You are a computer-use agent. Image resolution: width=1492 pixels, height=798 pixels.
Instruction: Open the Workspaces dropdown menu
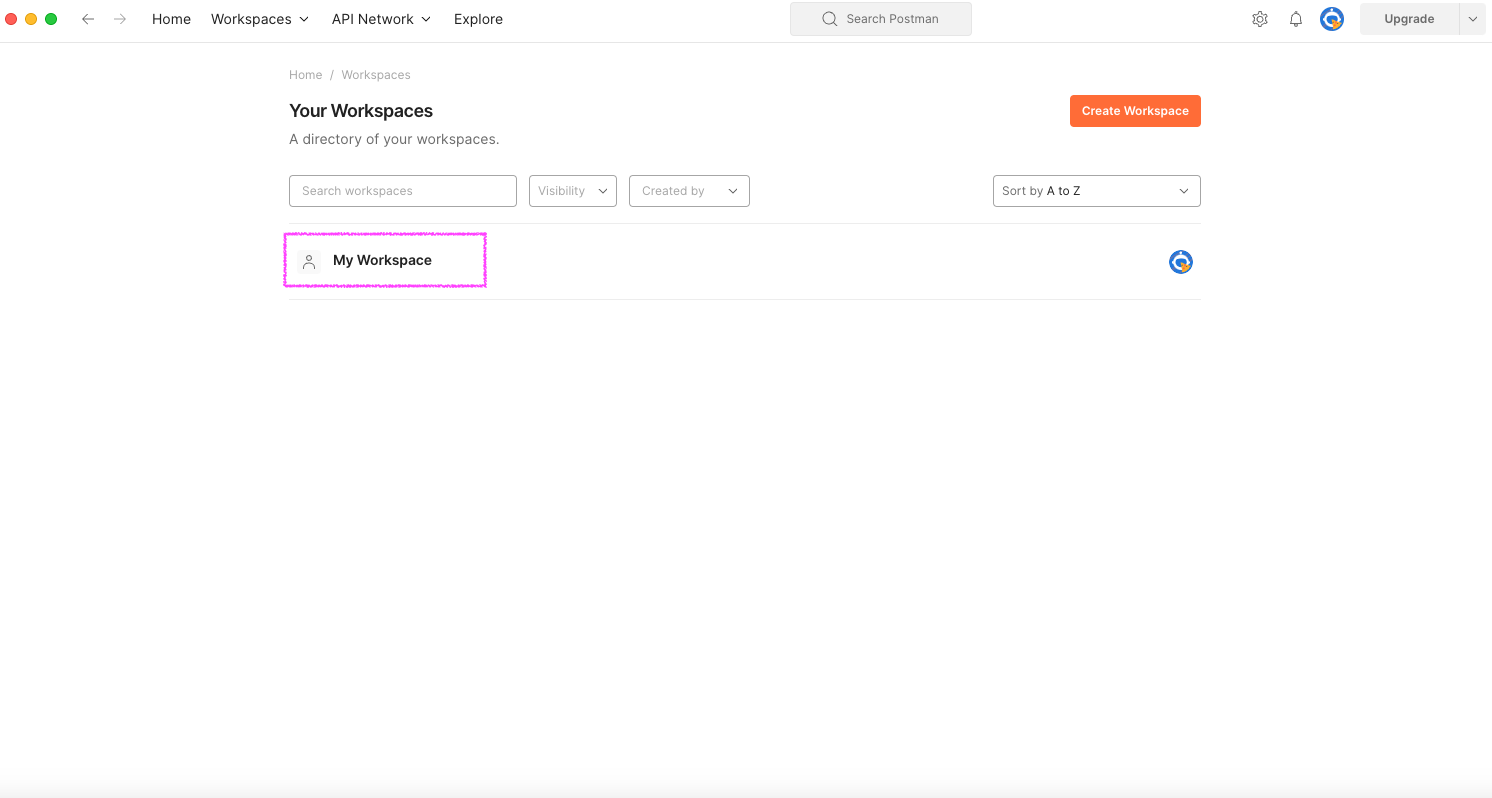pyautogui.click(x=260, y=19)
